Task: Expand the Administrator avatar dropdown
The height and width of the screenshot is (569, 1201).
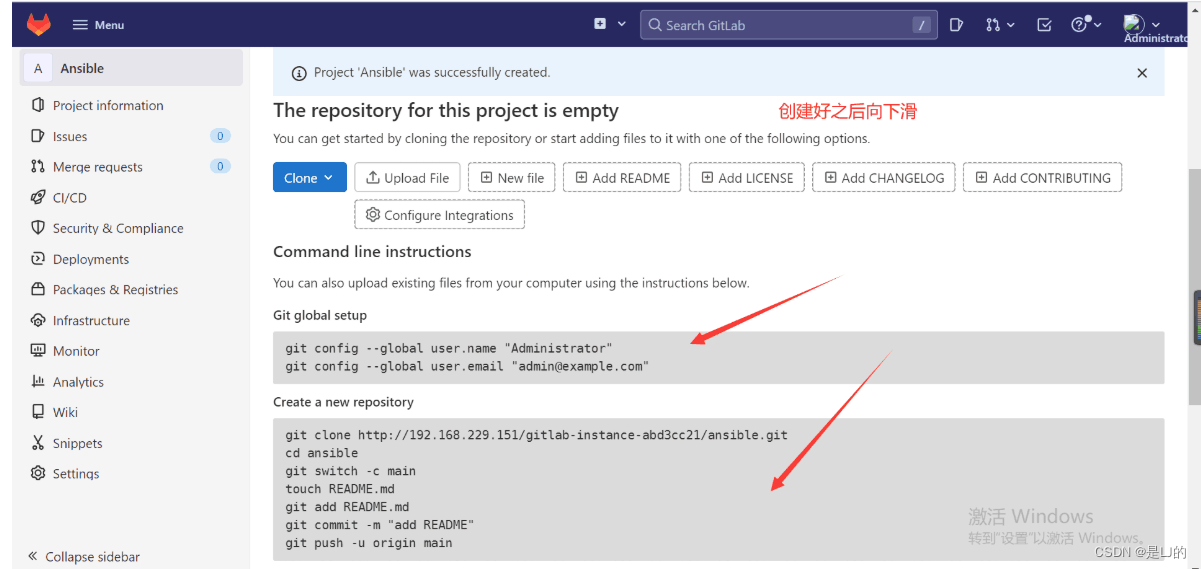Action: [x=1156, y=25]
